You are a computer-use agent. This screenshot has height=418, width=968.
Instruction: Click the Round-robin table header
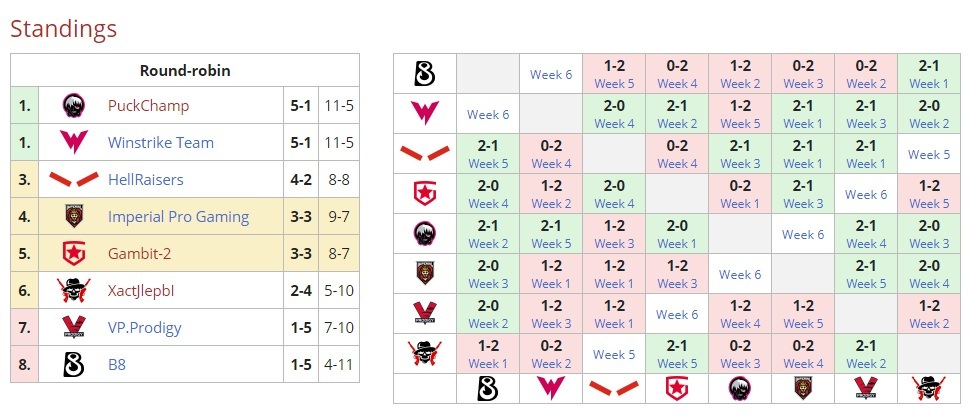(184, 71)
